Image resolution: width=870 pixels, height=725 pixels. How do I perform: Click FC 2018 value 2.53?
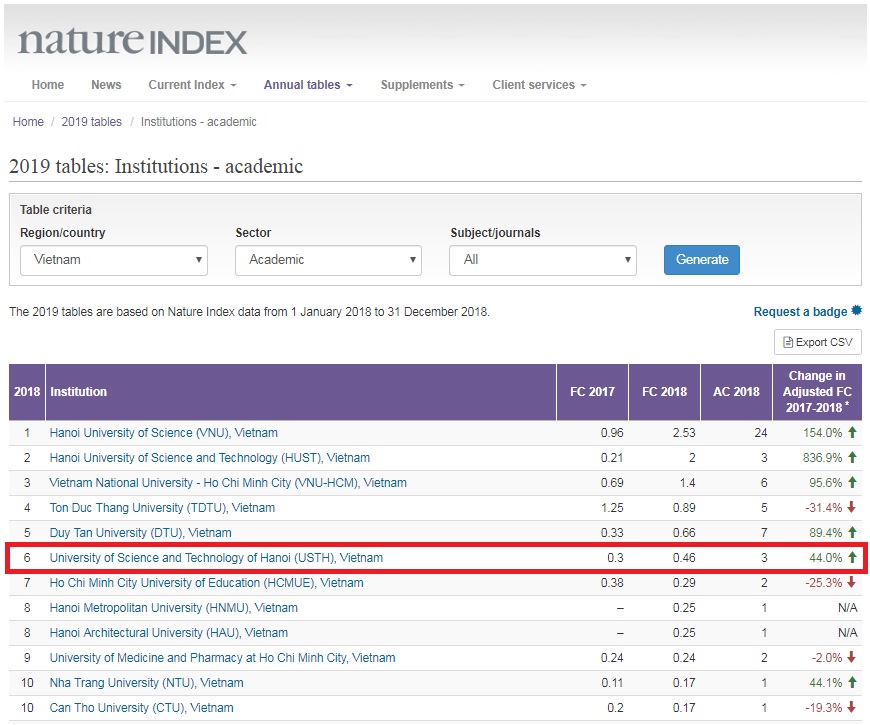(684, 433)
